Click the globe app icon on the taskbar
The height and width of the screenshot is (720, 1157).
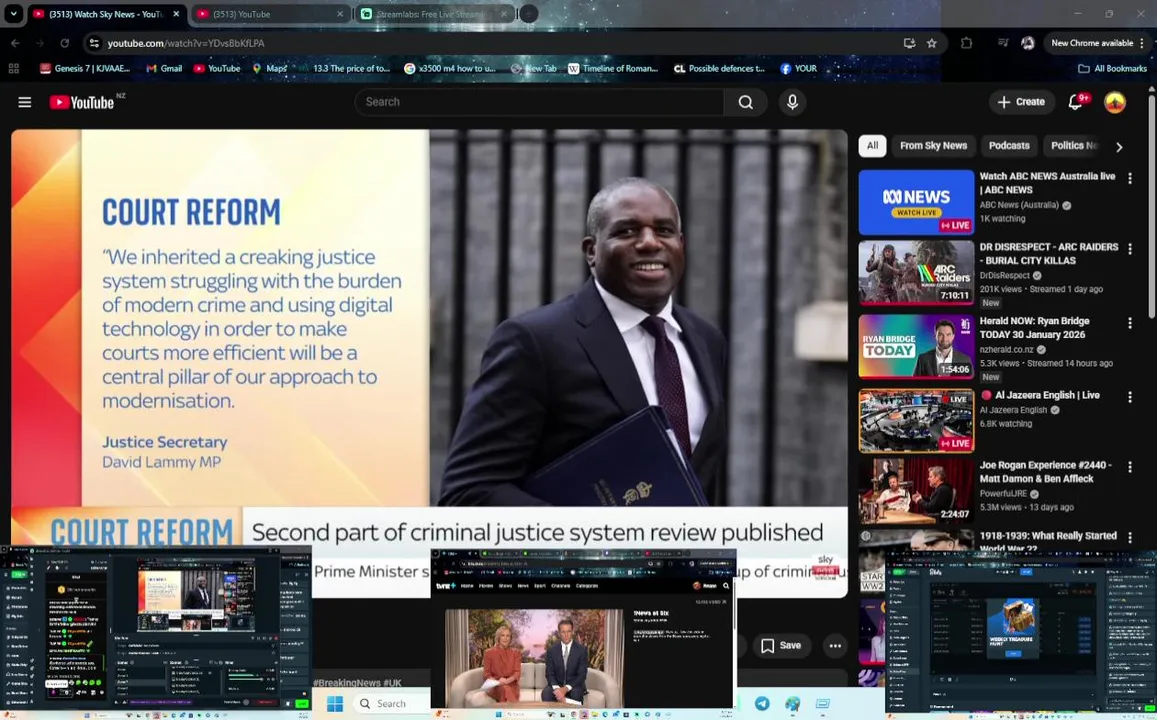pos(792,703)
